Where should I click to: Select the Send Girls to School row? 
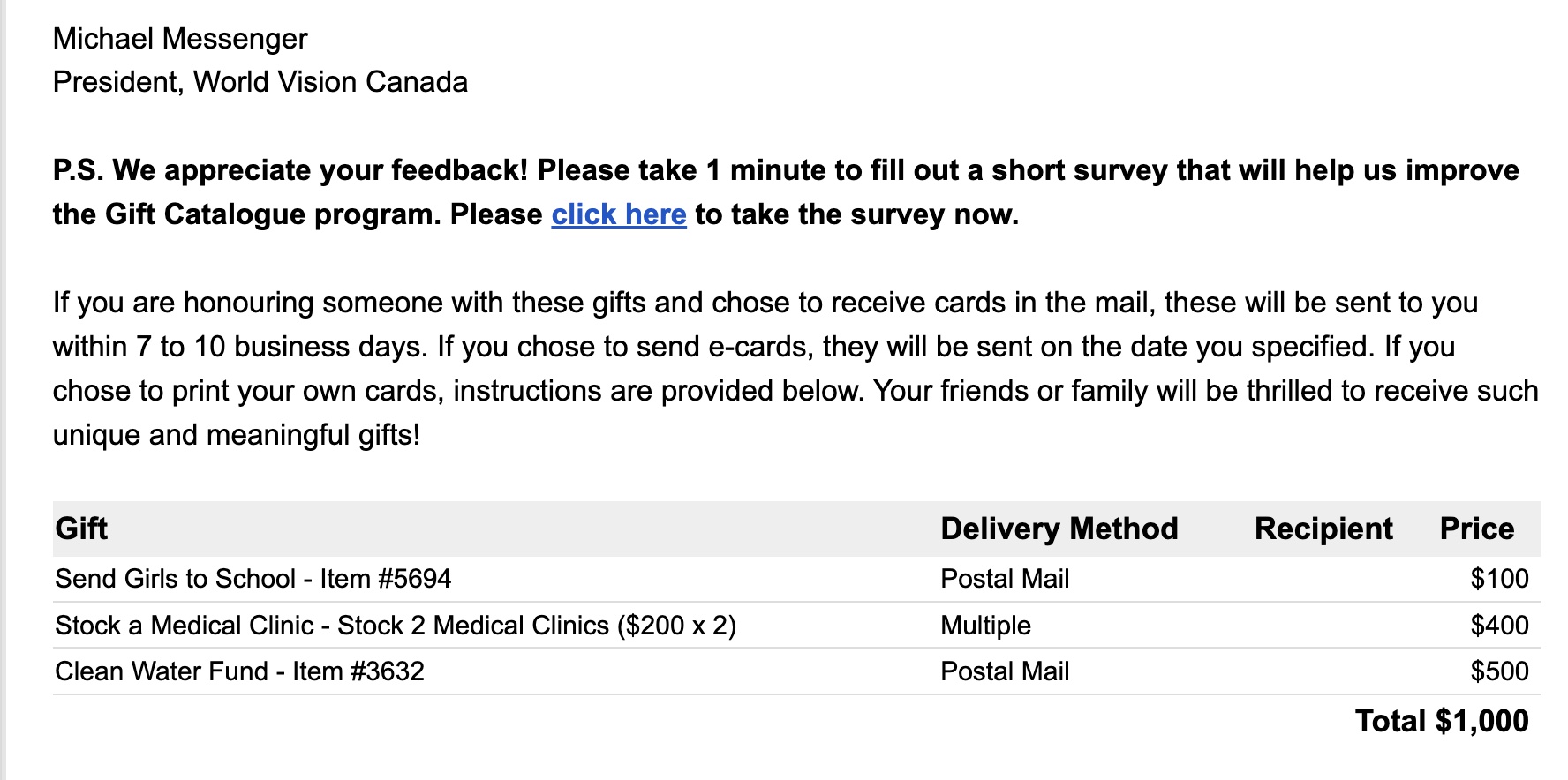pos(253,579)
